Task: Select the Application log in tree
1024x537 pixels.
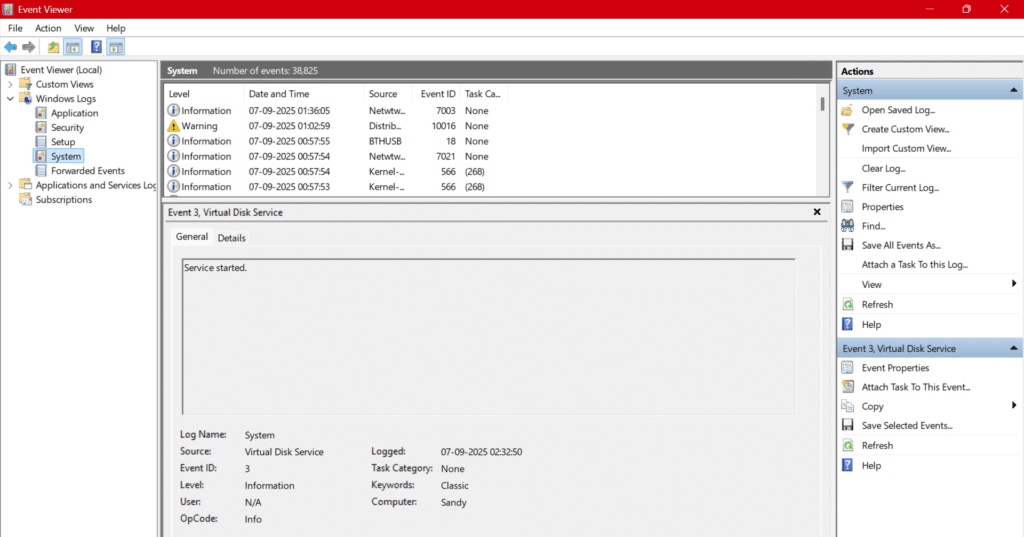Action: coord(74,113)
